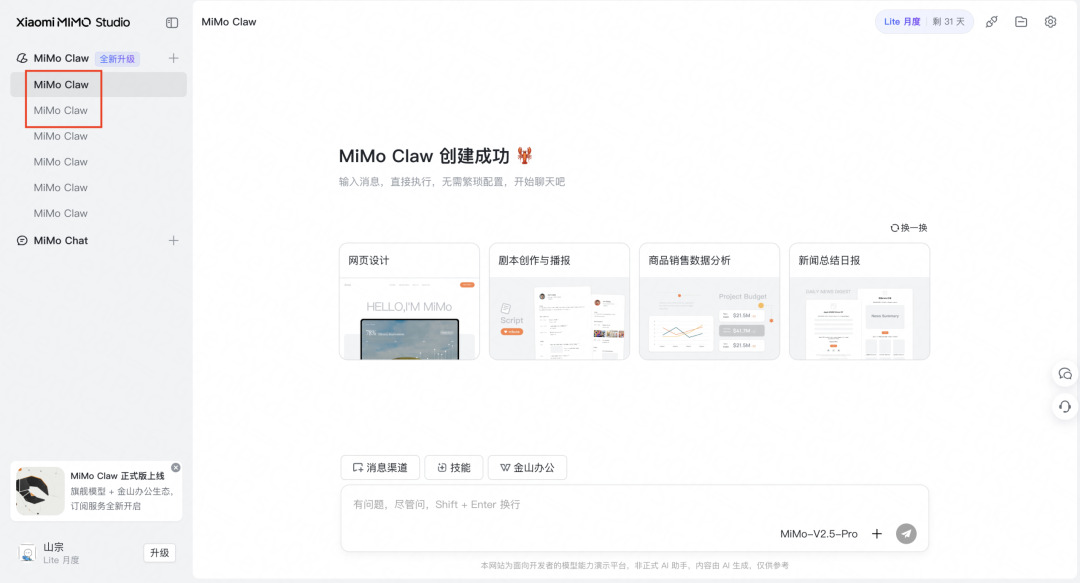Open the MiMo Chat section in the sidebar
Viewport: 1080px width, 583px height.
61,241
